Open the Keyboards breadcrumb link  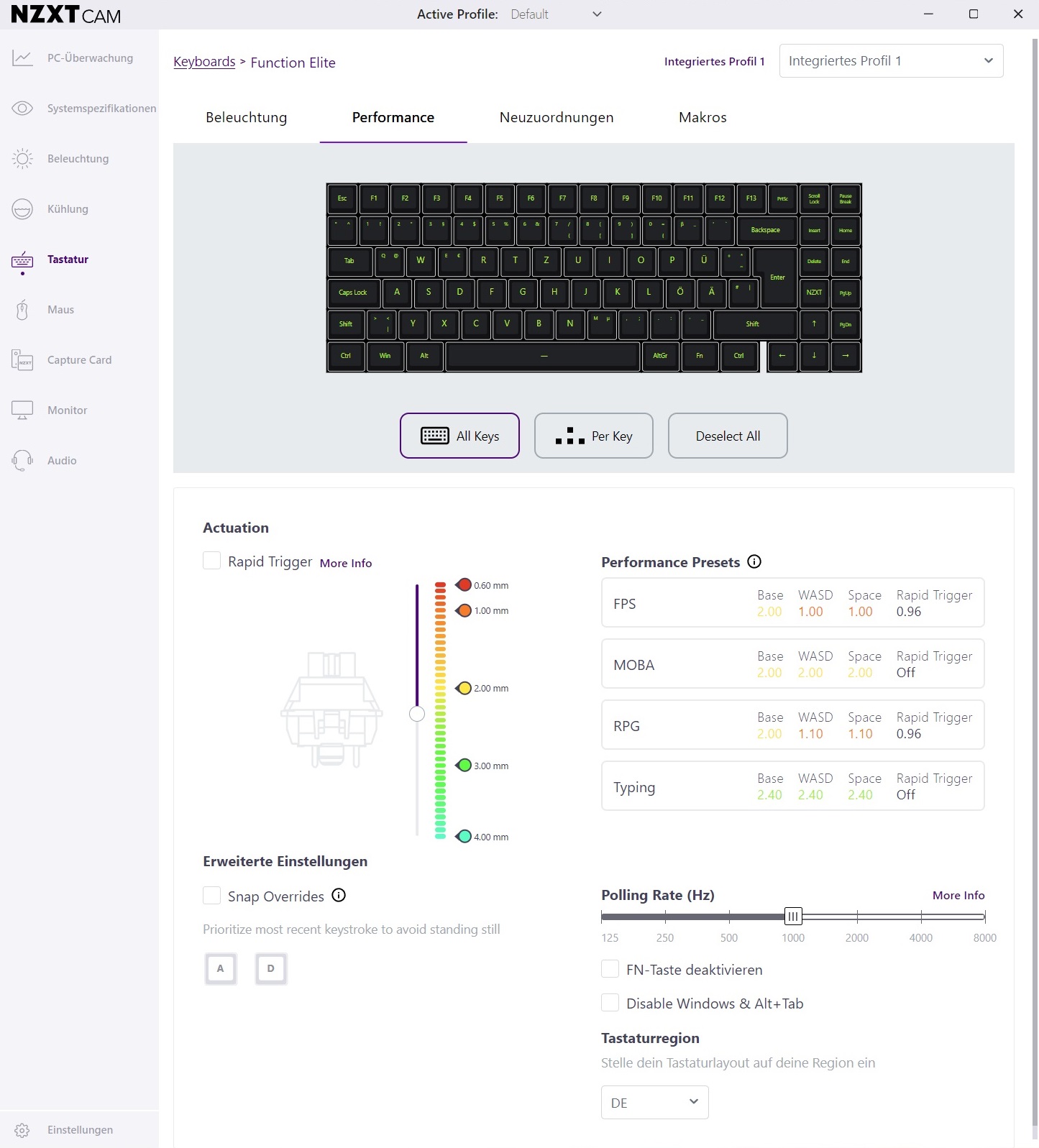204,62
